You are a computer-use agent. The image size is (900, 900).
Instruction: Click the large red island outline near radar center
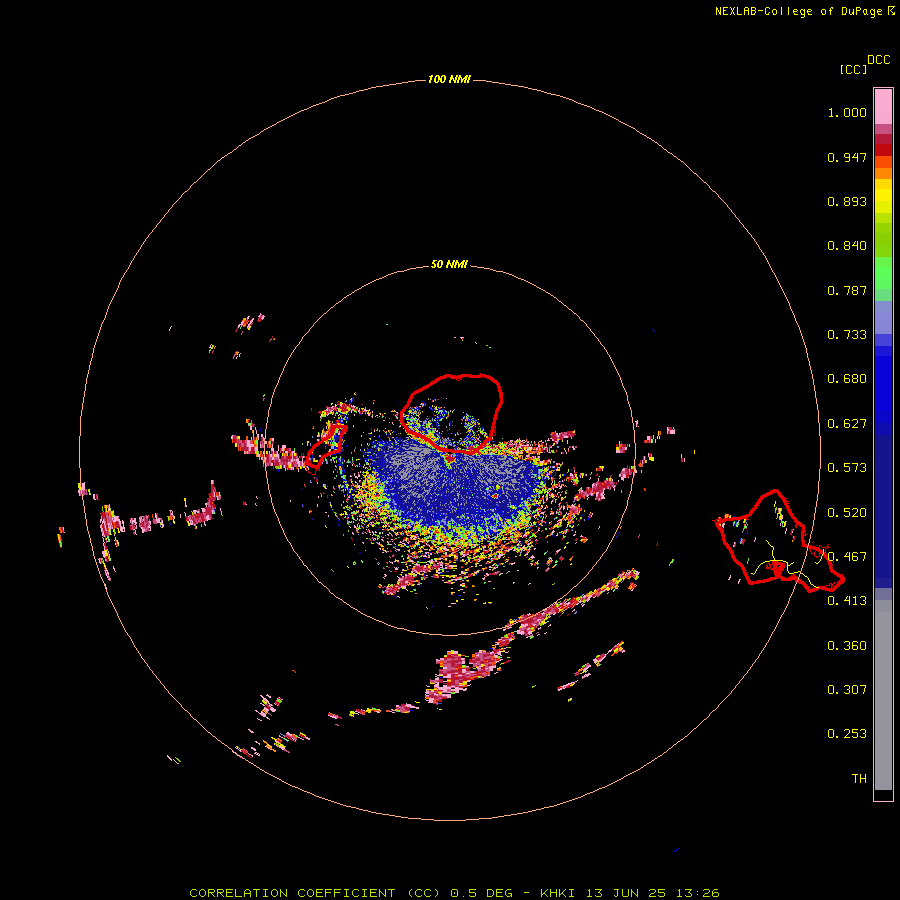pos(451,414)
